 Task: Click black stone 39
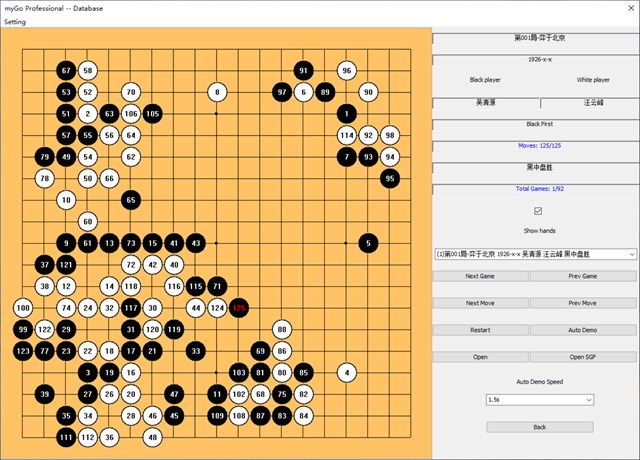(44, 394)
